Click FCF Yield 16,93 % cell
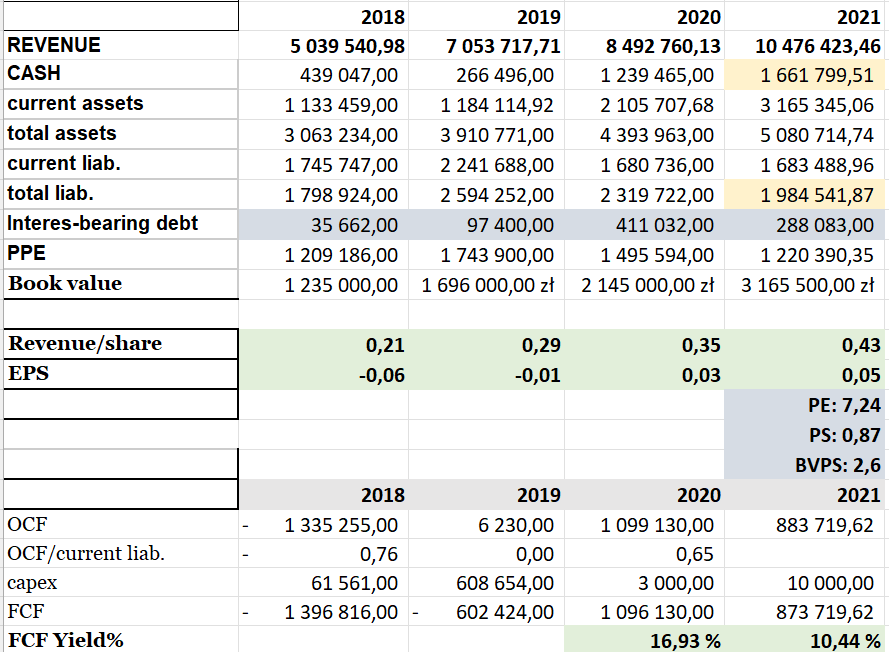The width and height of the screenshot is (889, 652). coord(645,640)
